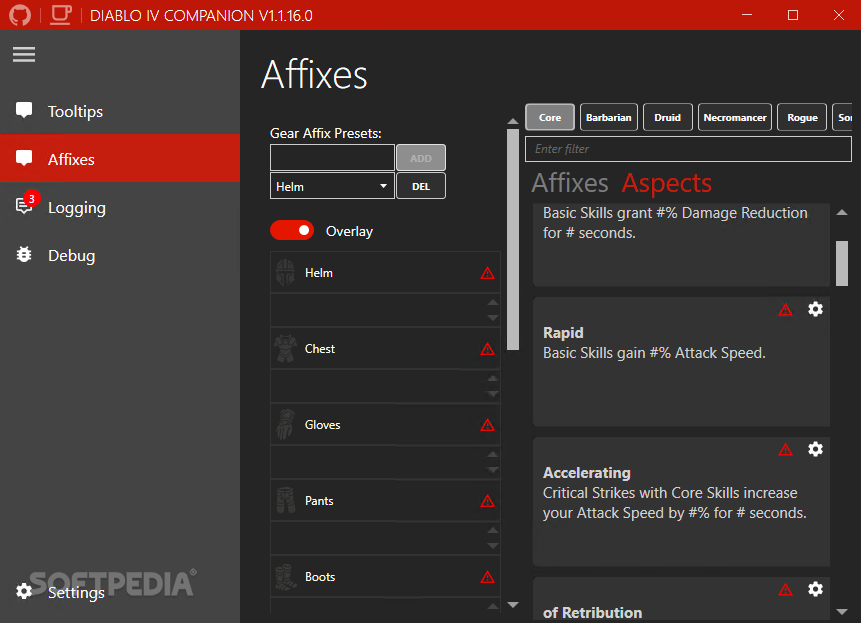Click the of Retribution warning icon

pyautogui.click(x=786, y=590)
